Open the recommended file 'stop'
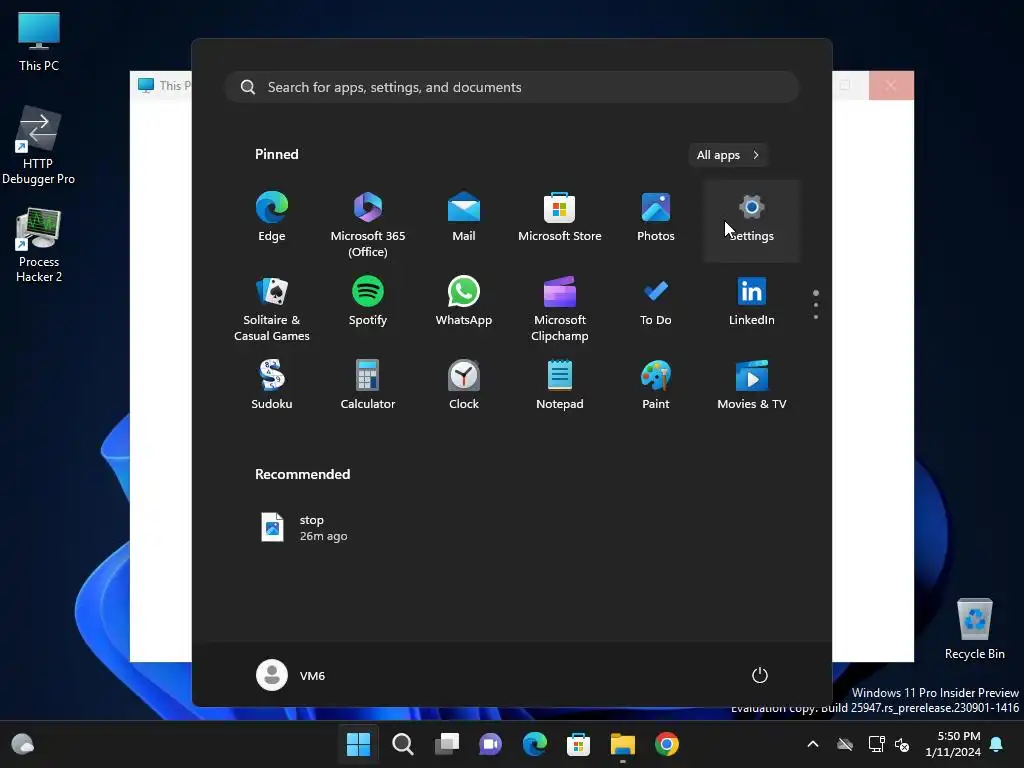Image resolution: width=1024 pixels, height=768 pixels. pos(304,527)
